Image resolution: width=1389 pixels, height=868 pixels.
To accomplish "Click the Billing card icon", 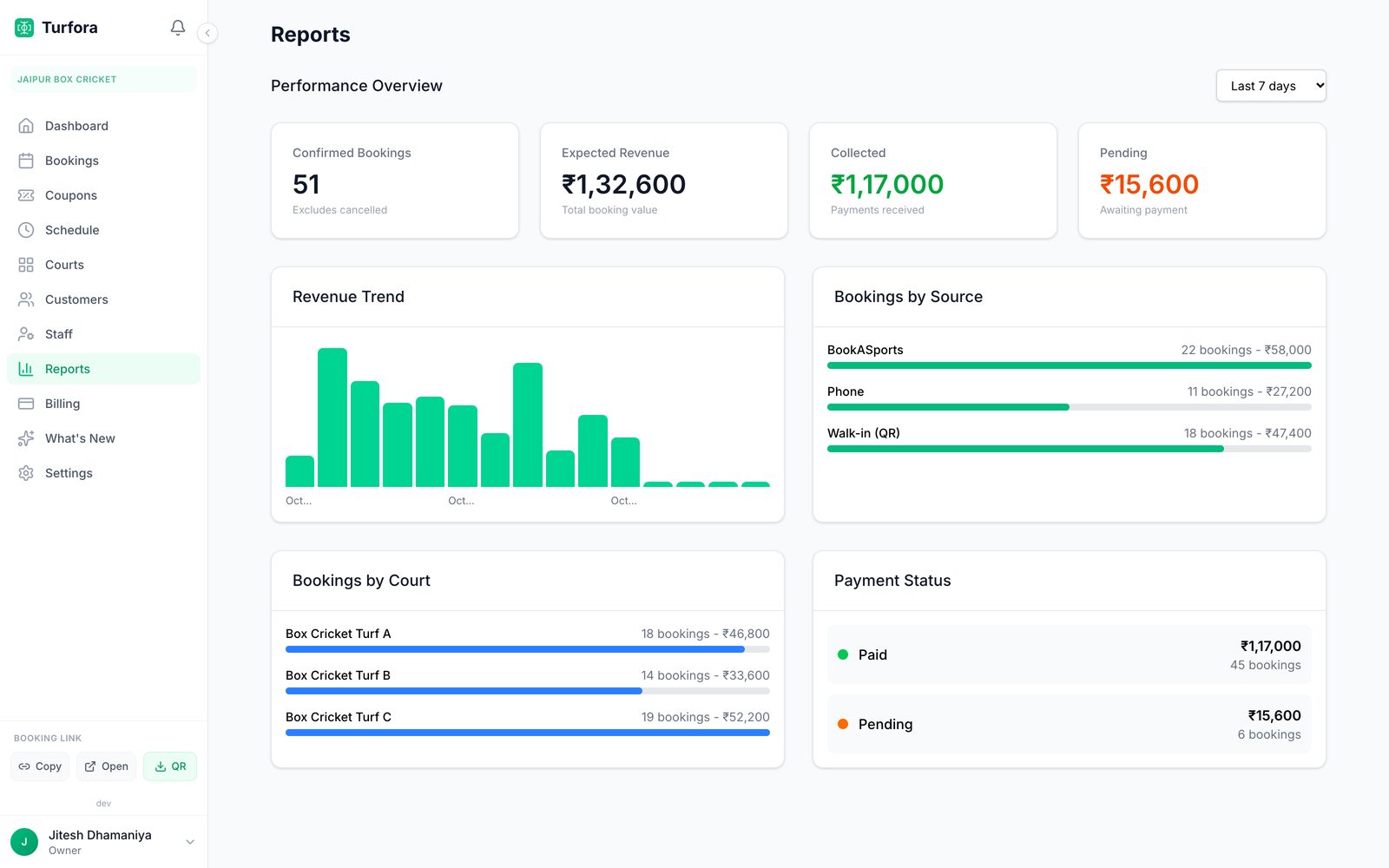I will coord(26,404).
